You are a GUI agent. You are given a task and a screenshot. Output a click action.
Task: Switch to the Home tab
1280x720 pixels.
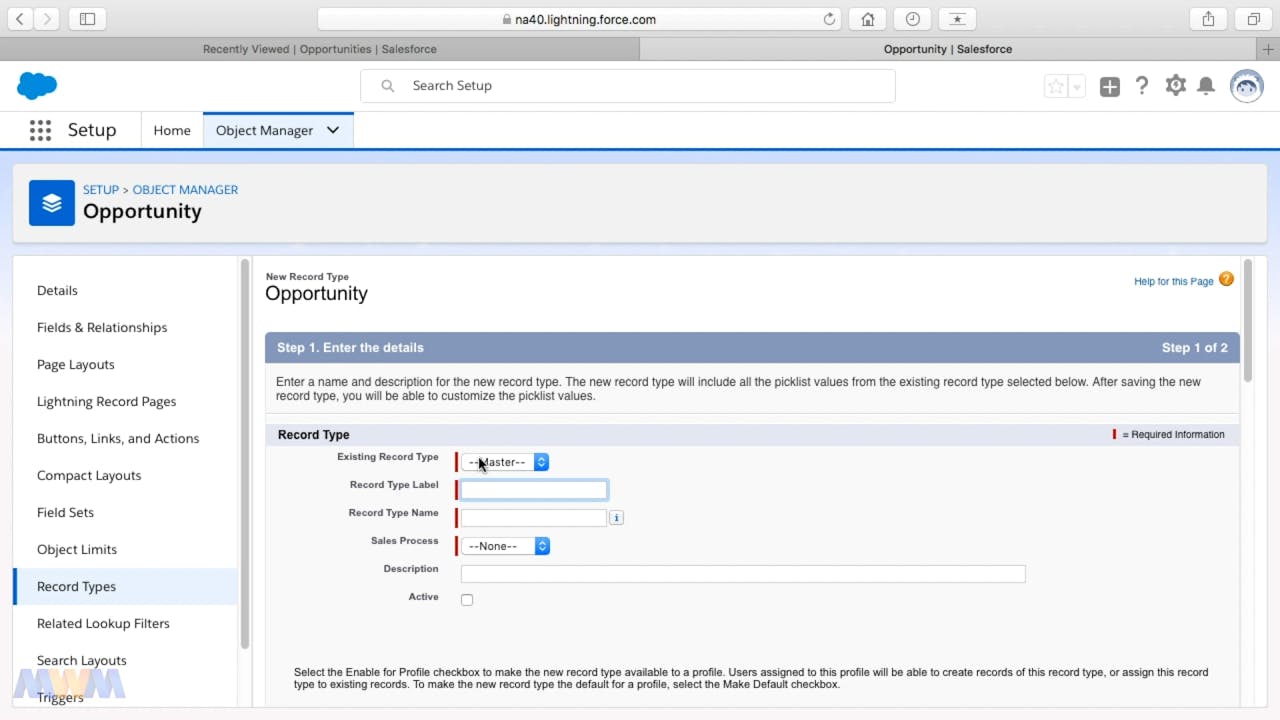tap(172, 130)
